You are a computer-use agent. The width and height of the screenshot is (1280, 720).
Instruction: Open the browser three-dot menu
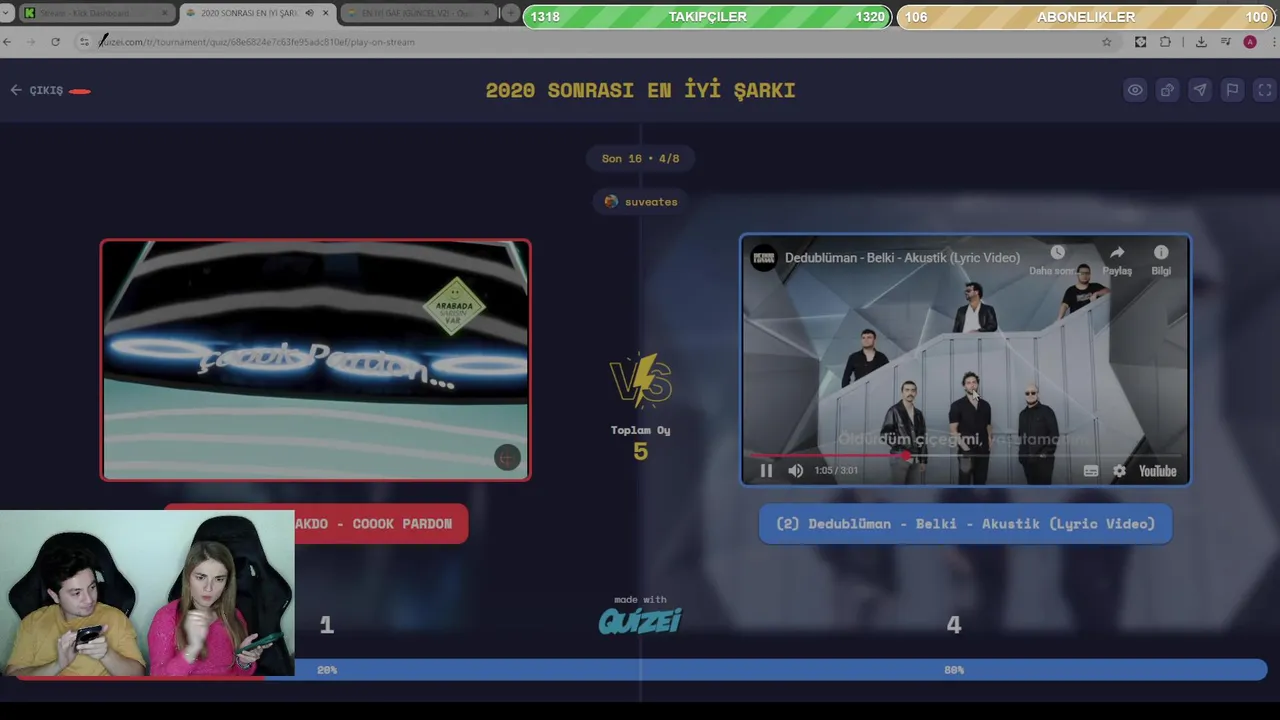coord(1274,42)
